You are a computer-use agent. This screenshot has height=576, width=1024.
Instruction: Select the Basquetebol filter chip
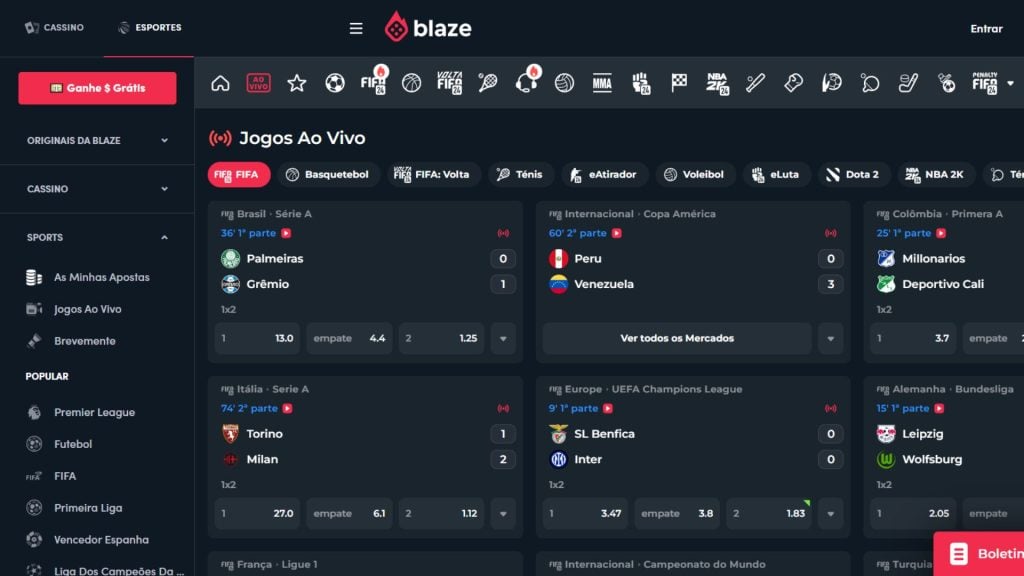pos(328,174)
